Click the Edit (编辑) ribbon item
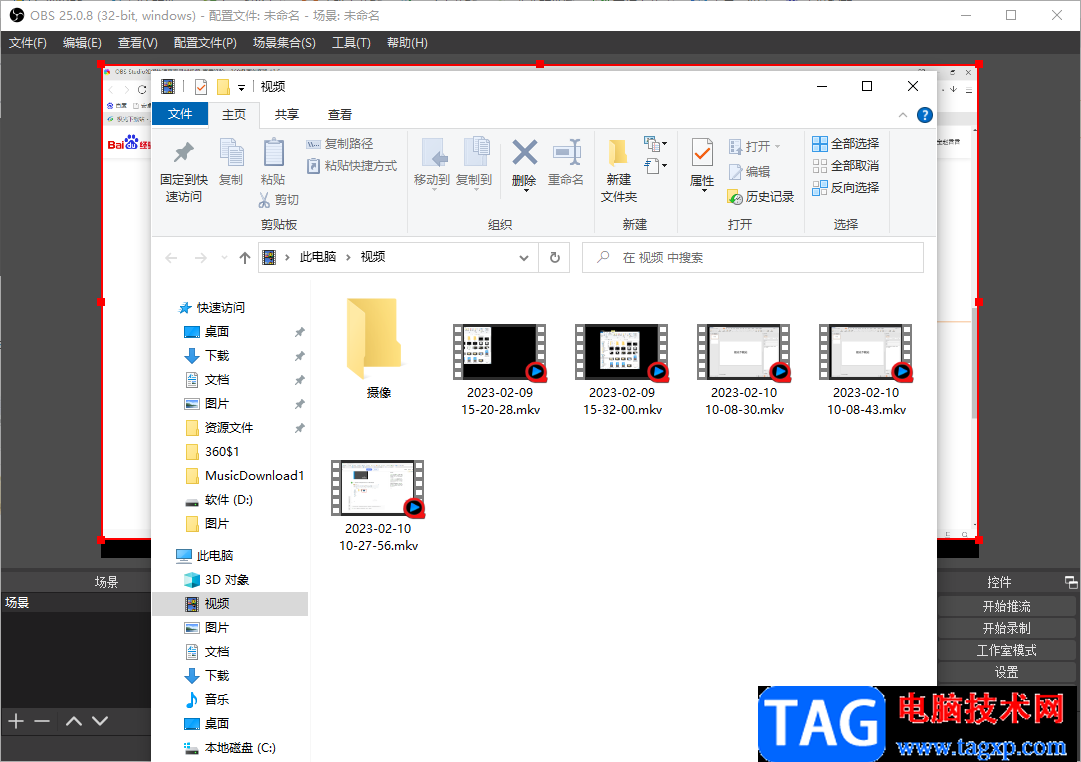This screenshot has width=1081, height=762. pos(749,172)
